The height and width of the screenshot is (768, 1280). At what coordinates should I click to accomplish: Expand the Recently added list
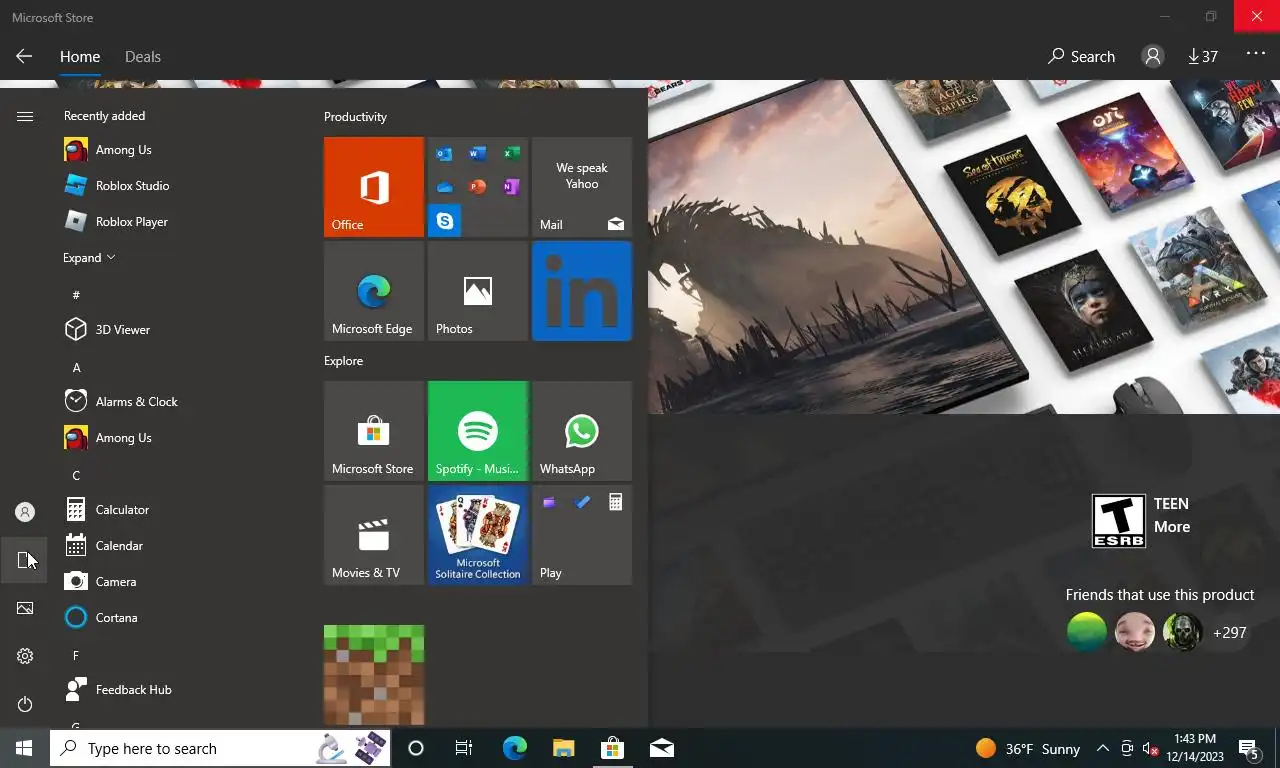coord(89,258)
